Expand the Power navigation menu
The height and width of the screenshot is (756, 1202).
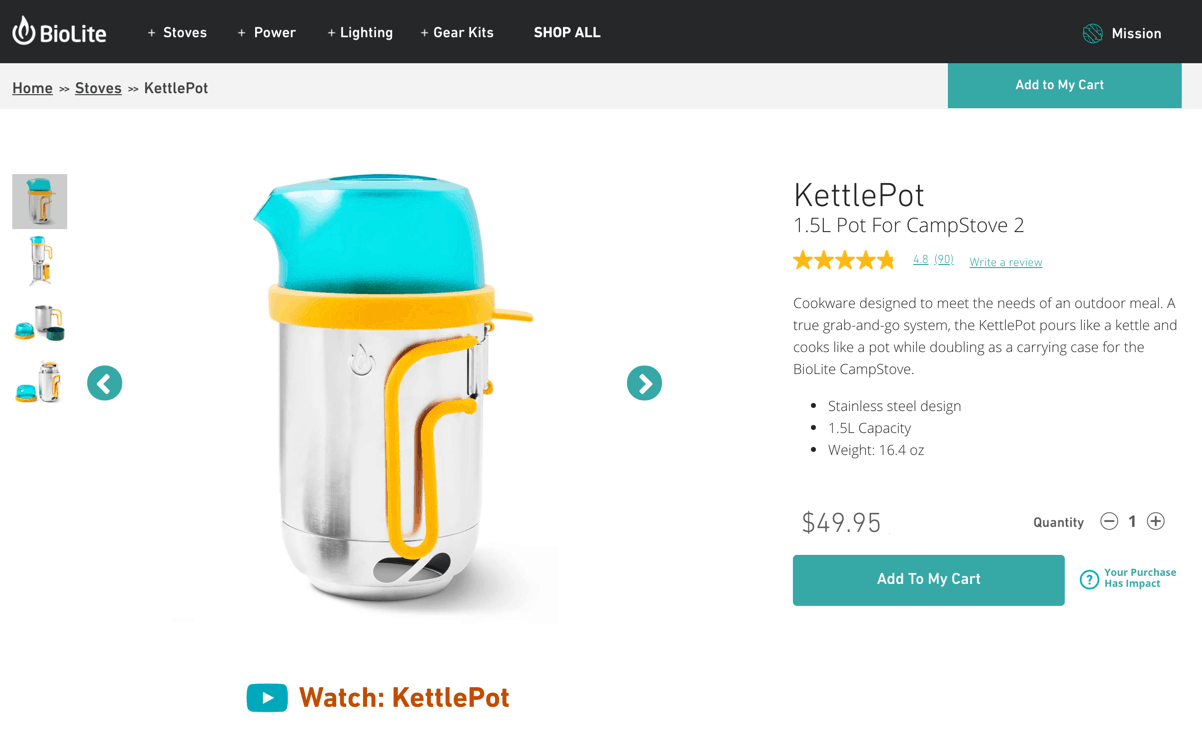266,33
